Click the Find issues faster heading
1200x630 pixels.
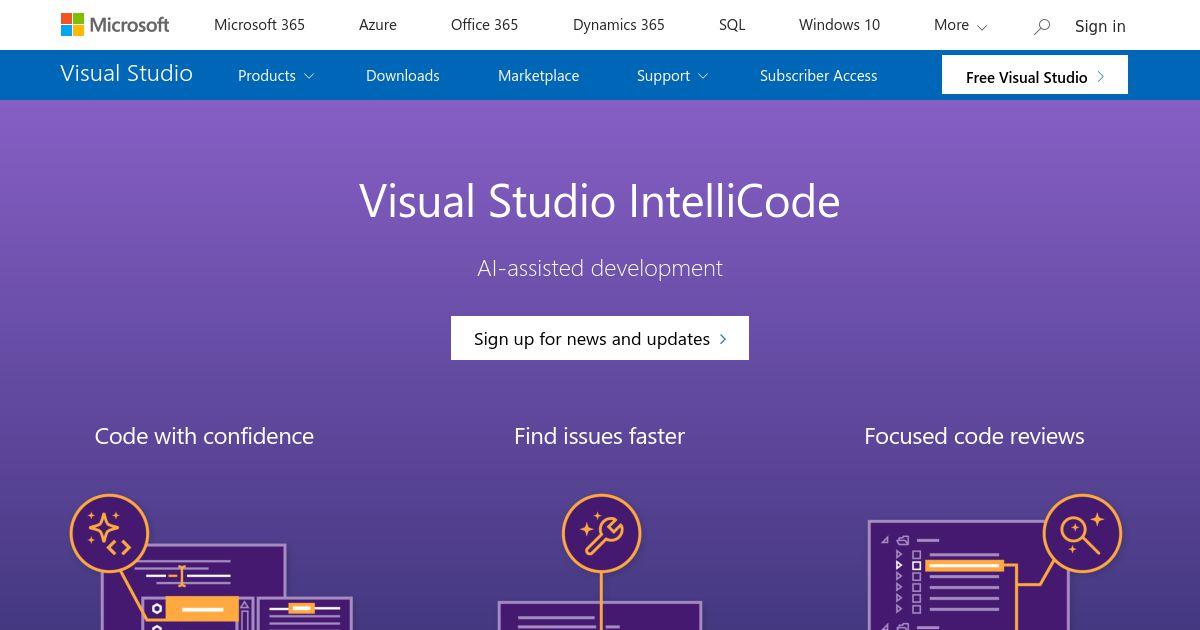[x=599, y=436]
